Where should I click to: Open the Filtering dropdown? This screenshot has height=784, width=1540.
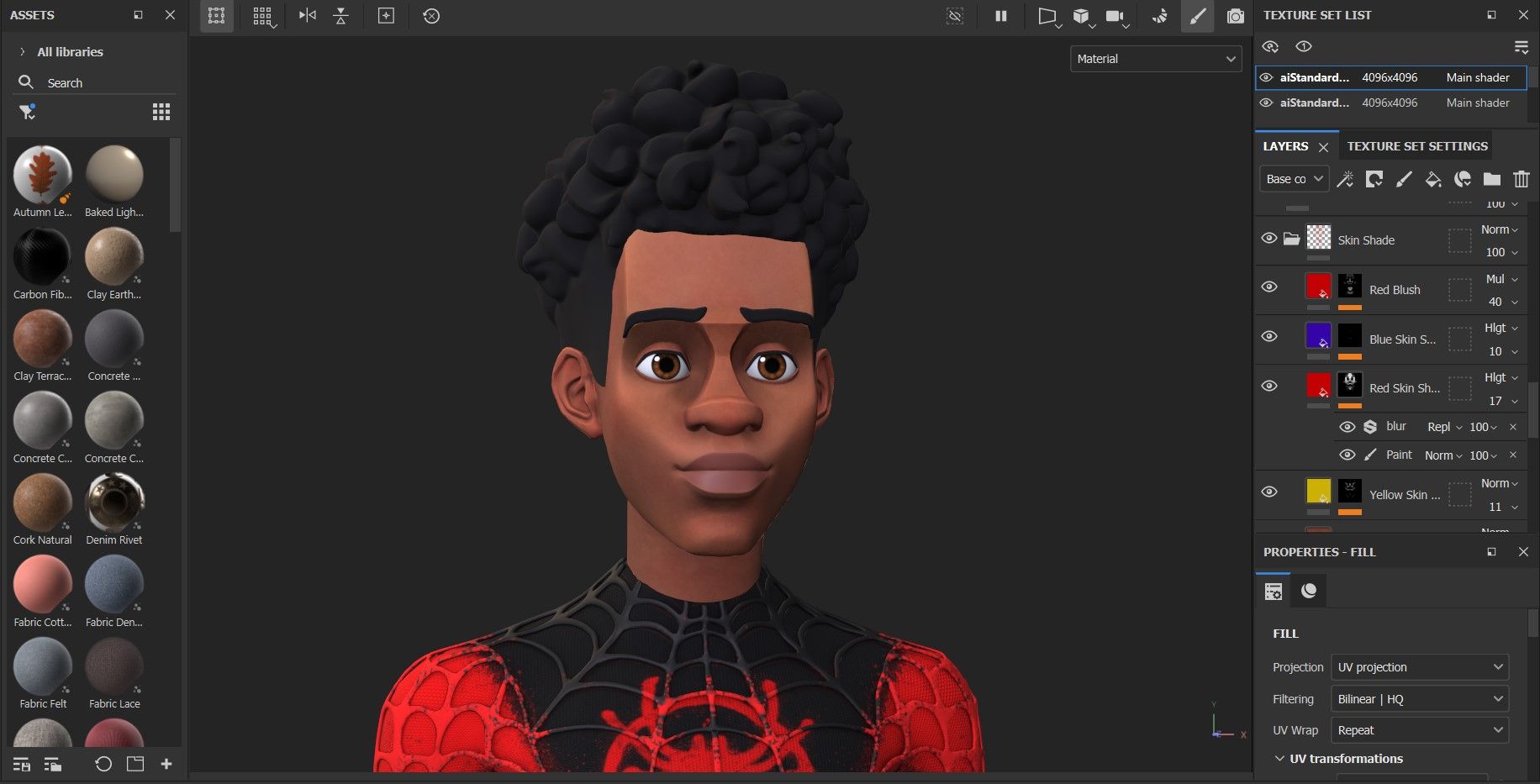(x=1420, y=699)
